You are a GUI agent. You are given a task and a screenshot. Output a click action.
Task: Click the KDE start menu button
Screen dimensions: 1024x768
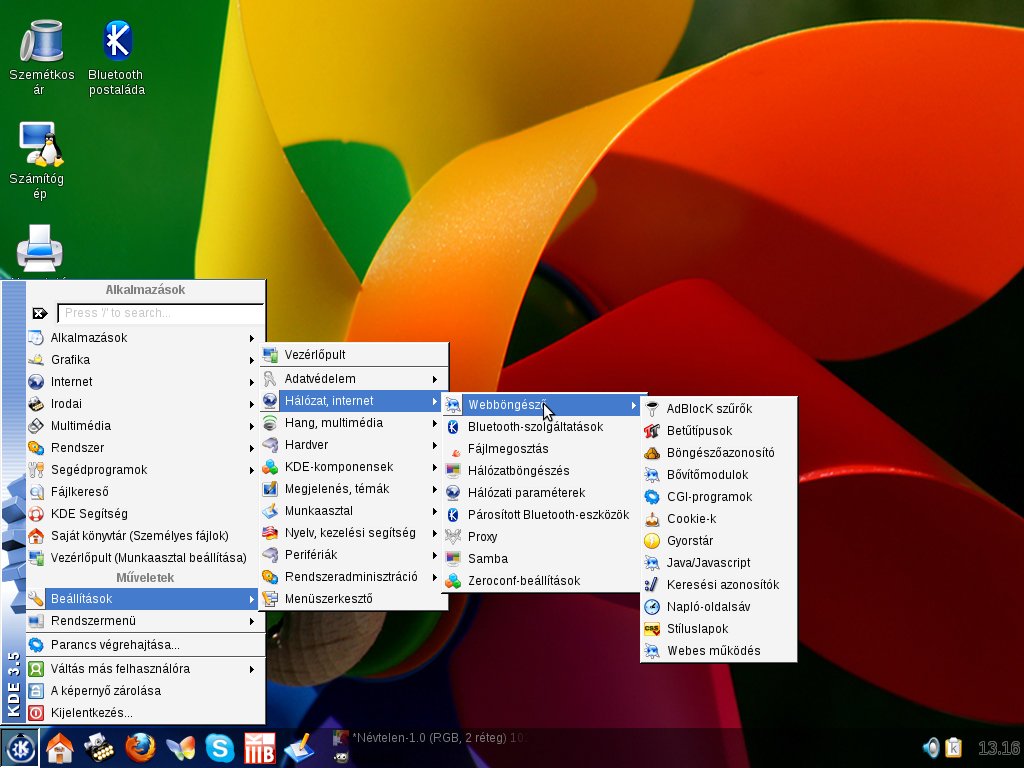[19, 747]
